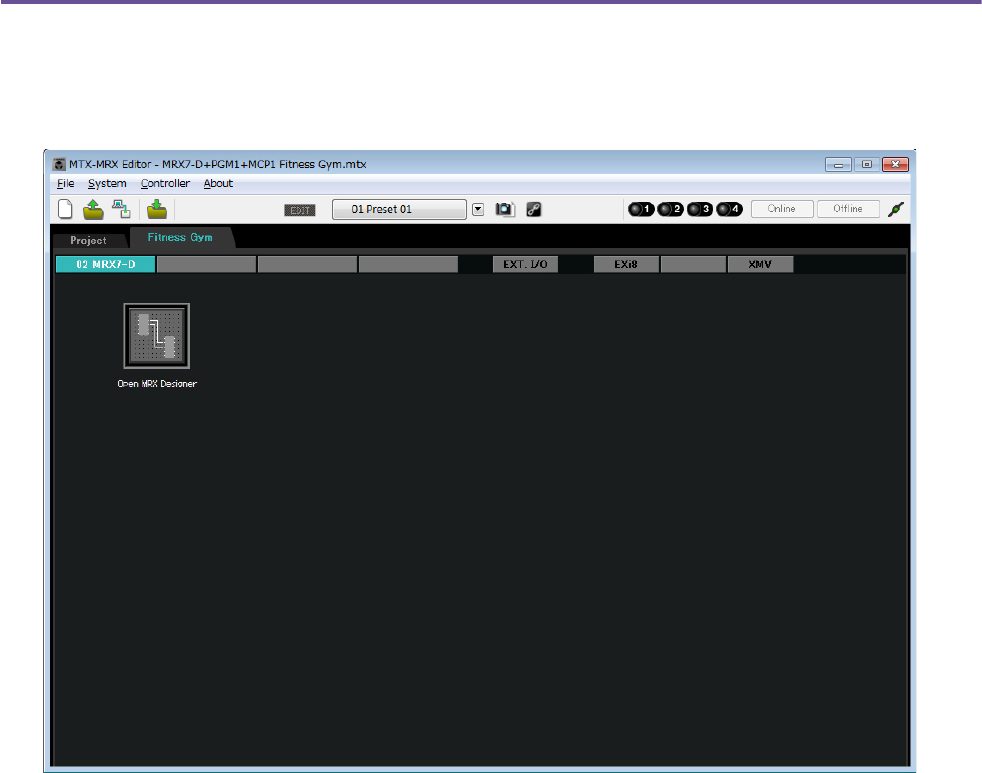The width and height of the screenshot is (982, 773).
Task: Open the XMV tab
Action: pos(760,264)
